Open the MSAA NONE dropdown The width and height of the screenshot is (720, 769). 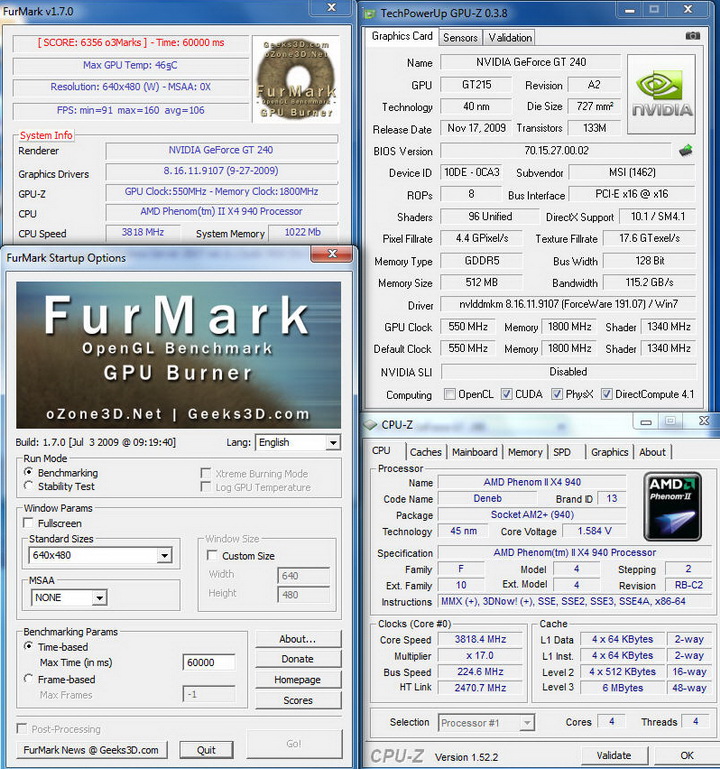(x=69, y=597)
